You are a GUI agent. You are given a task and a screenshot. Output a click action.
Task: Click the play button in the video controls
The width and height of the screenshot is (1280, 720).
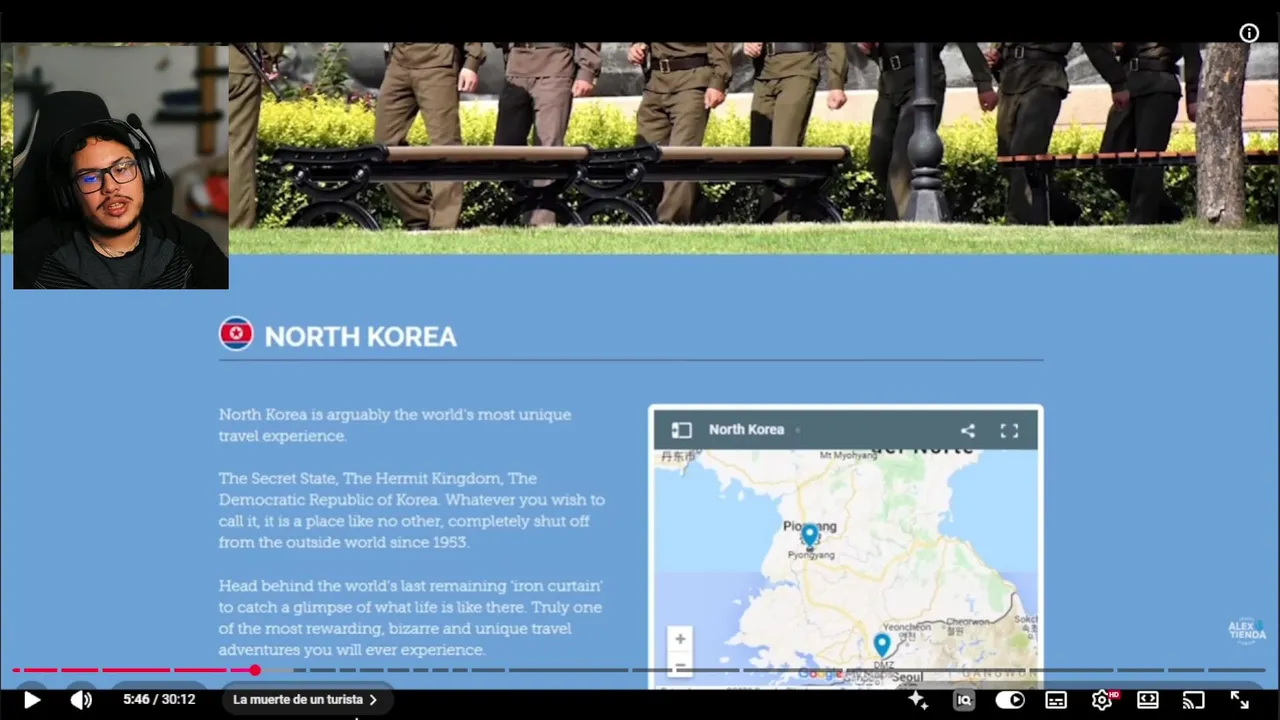coord(31,700)
